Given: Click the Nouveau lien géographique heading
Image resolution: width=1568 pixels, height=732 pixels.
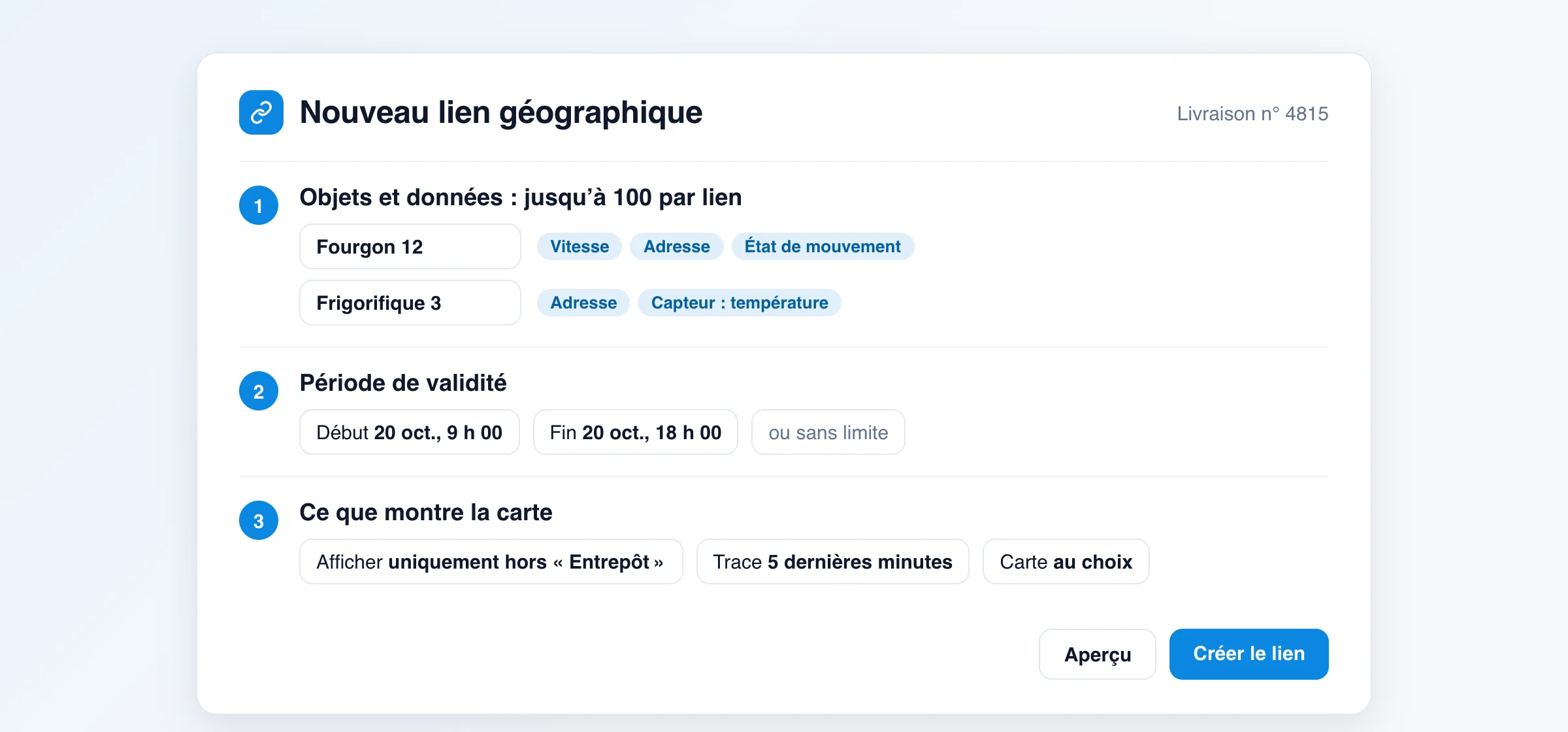Looking at the screenshot, I should (x=501, y=112).
